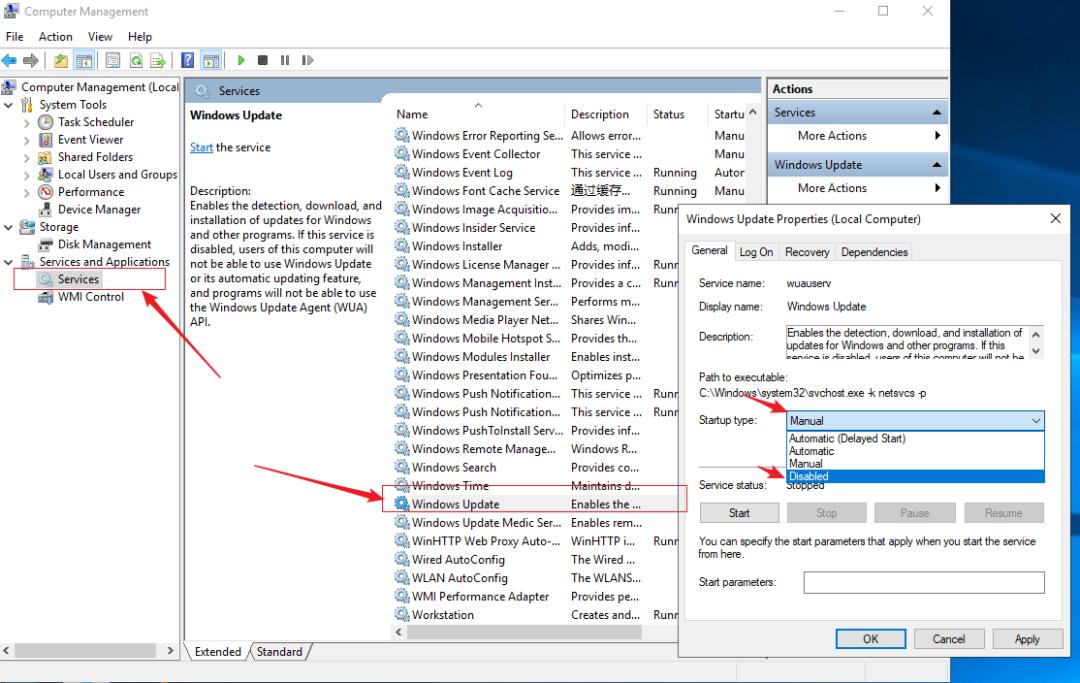Open Help via blue question mark icon
Screen dimensions: 1080x683
click(187, 60)
